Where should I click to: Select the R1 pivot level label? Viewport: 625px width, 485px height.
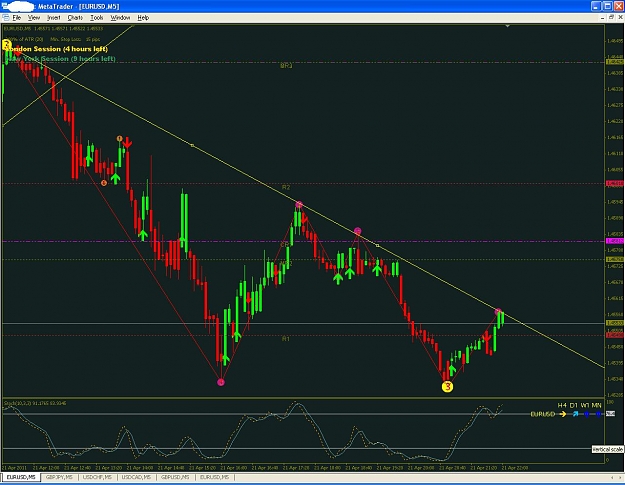click(x=286, y=339)
